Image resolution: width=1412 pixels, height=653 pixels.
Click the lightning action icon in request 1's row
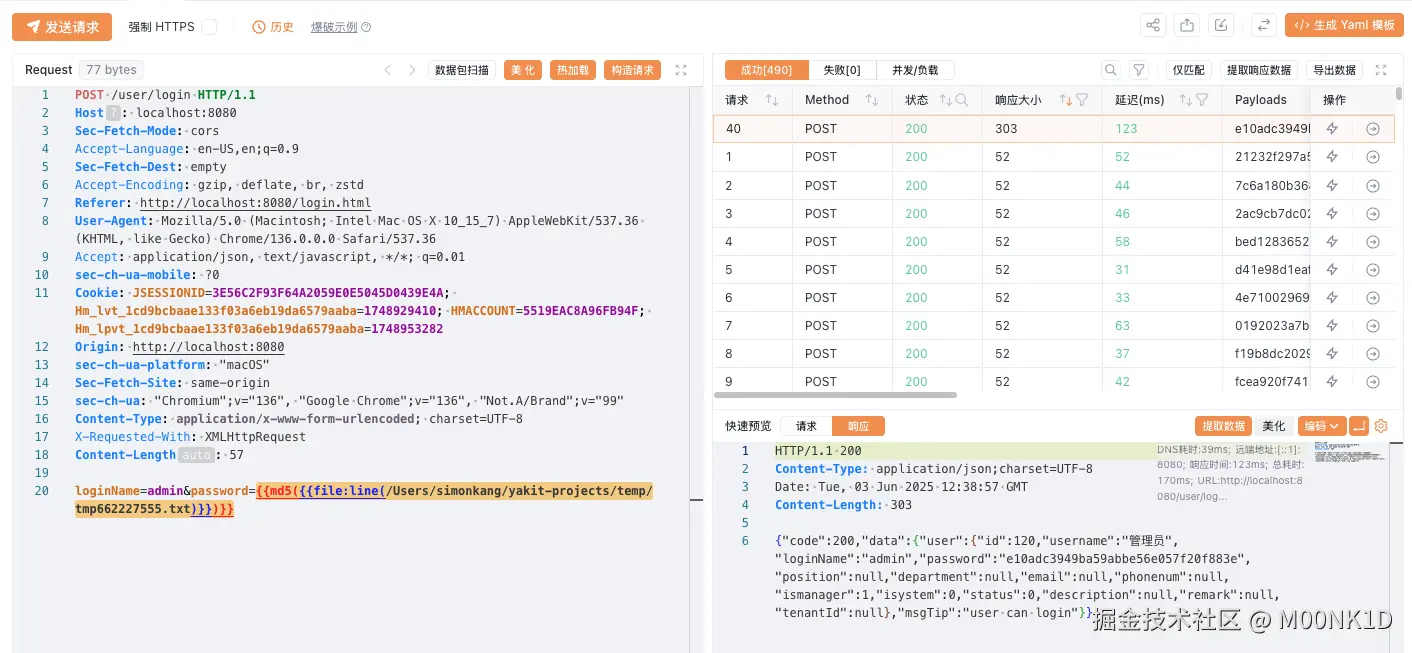tap(1332, 157)
